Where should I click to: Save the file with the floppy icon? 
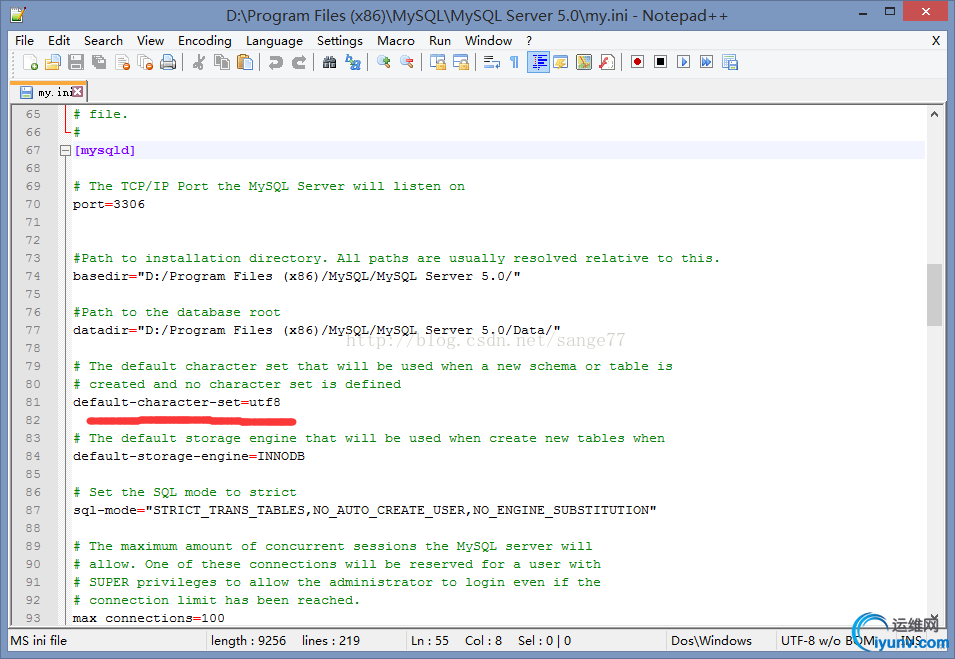coord(76,62)
